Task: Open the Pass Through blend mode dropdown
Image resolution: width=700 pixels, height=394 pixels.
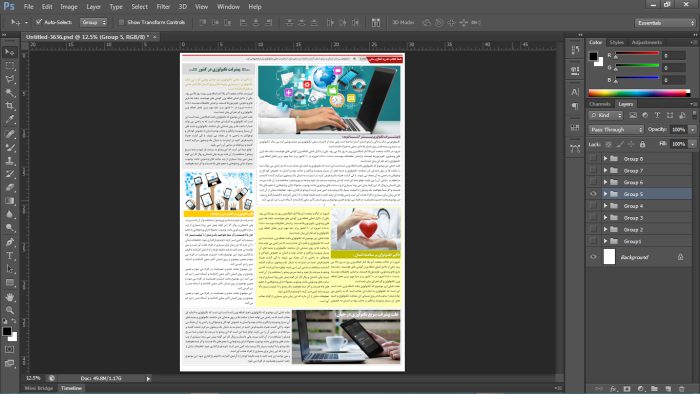Action: tap(616, 129)
